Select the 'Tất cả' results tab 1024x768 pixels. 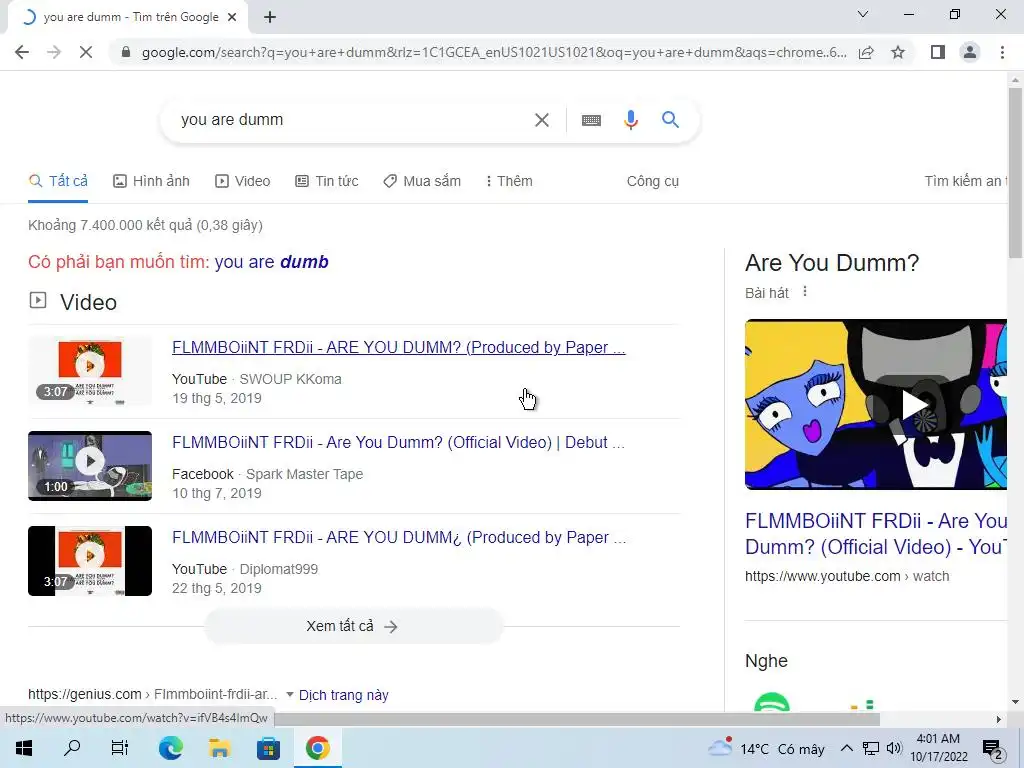point(58,181)
